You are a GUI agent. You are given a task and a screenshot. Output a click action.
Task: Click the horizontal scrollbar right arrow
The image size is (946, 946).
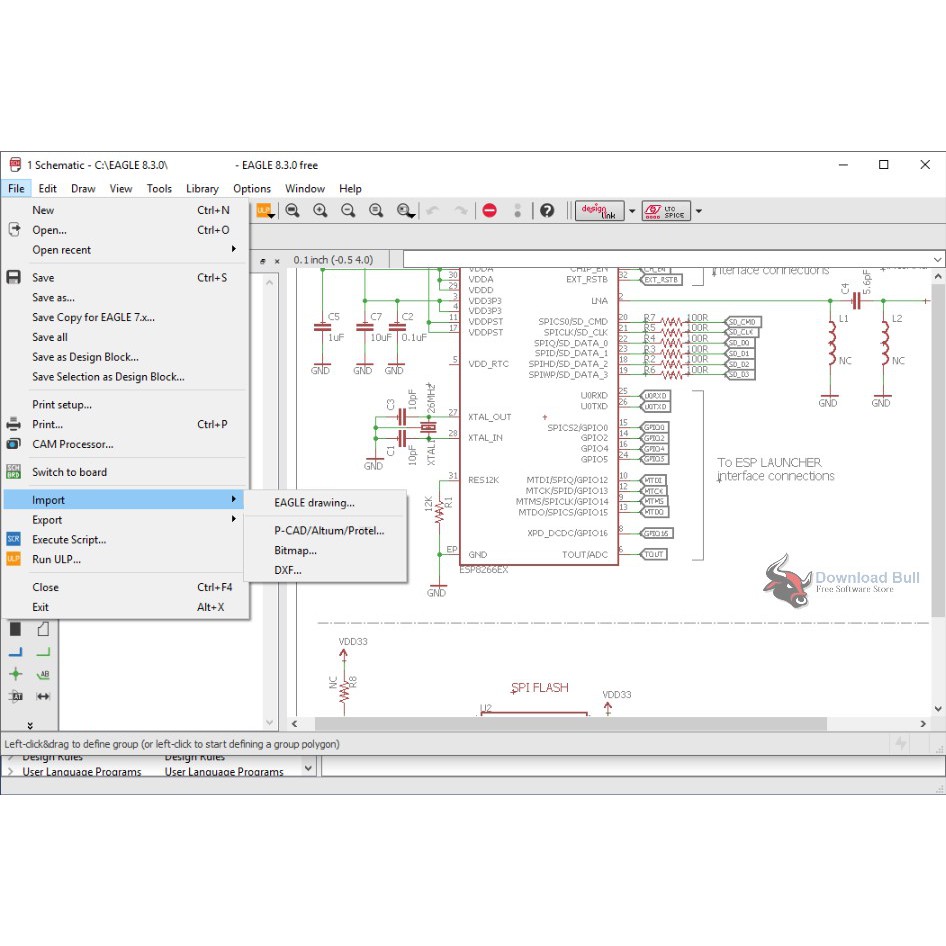click(x=923, y=723)
